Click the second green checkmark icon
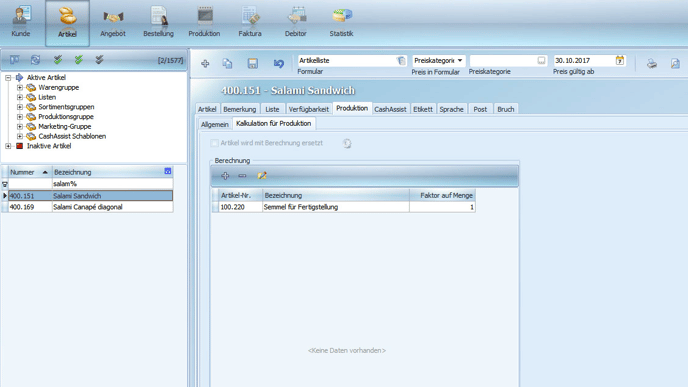Viewport: 688px width, 387px height. [79, 60]
